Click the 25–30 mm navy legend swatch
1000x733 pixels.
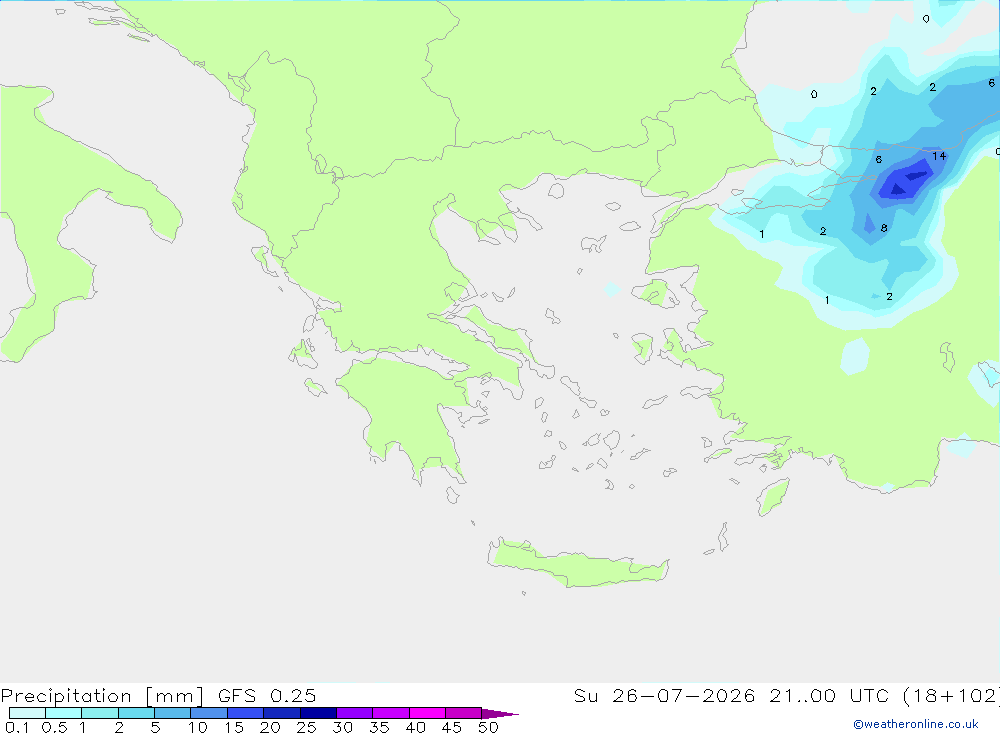[x=318, y=713]
